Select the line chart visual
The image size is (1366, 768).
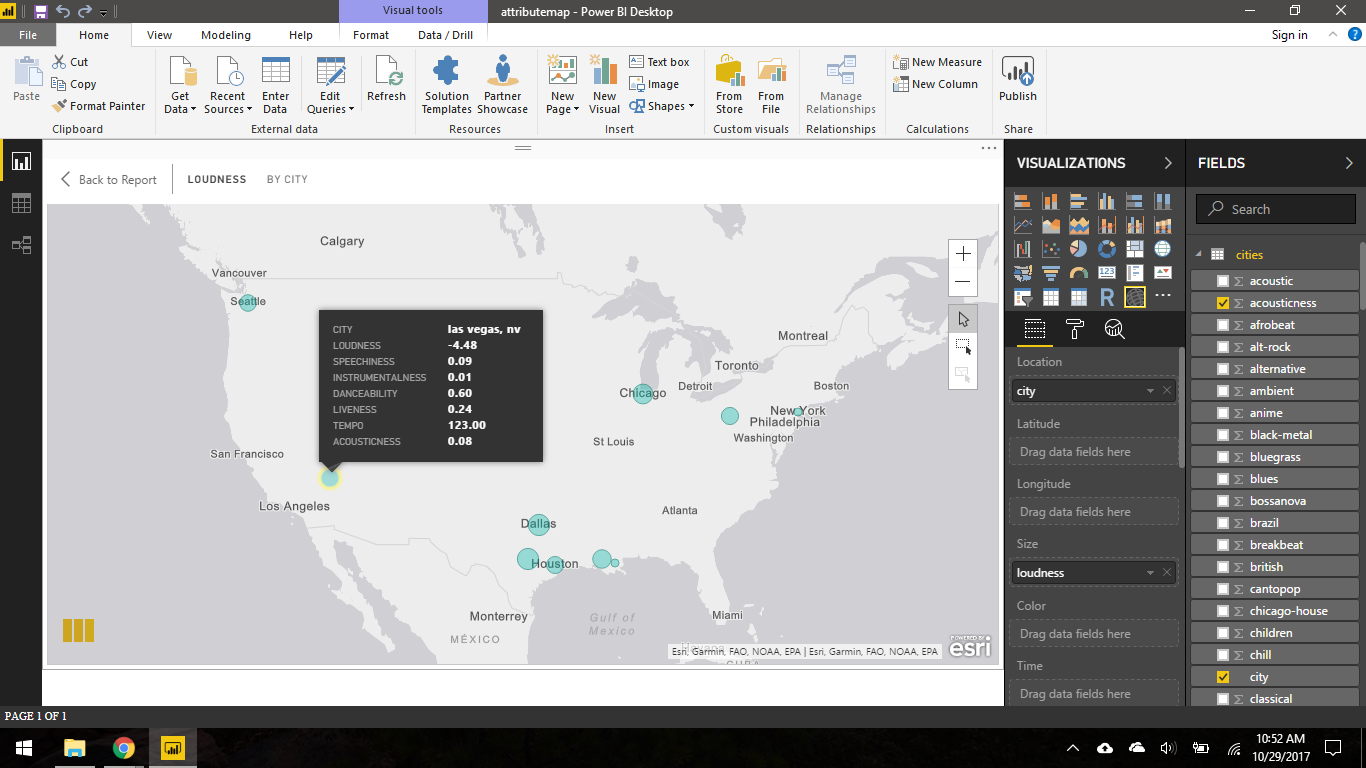[1023, 225]
